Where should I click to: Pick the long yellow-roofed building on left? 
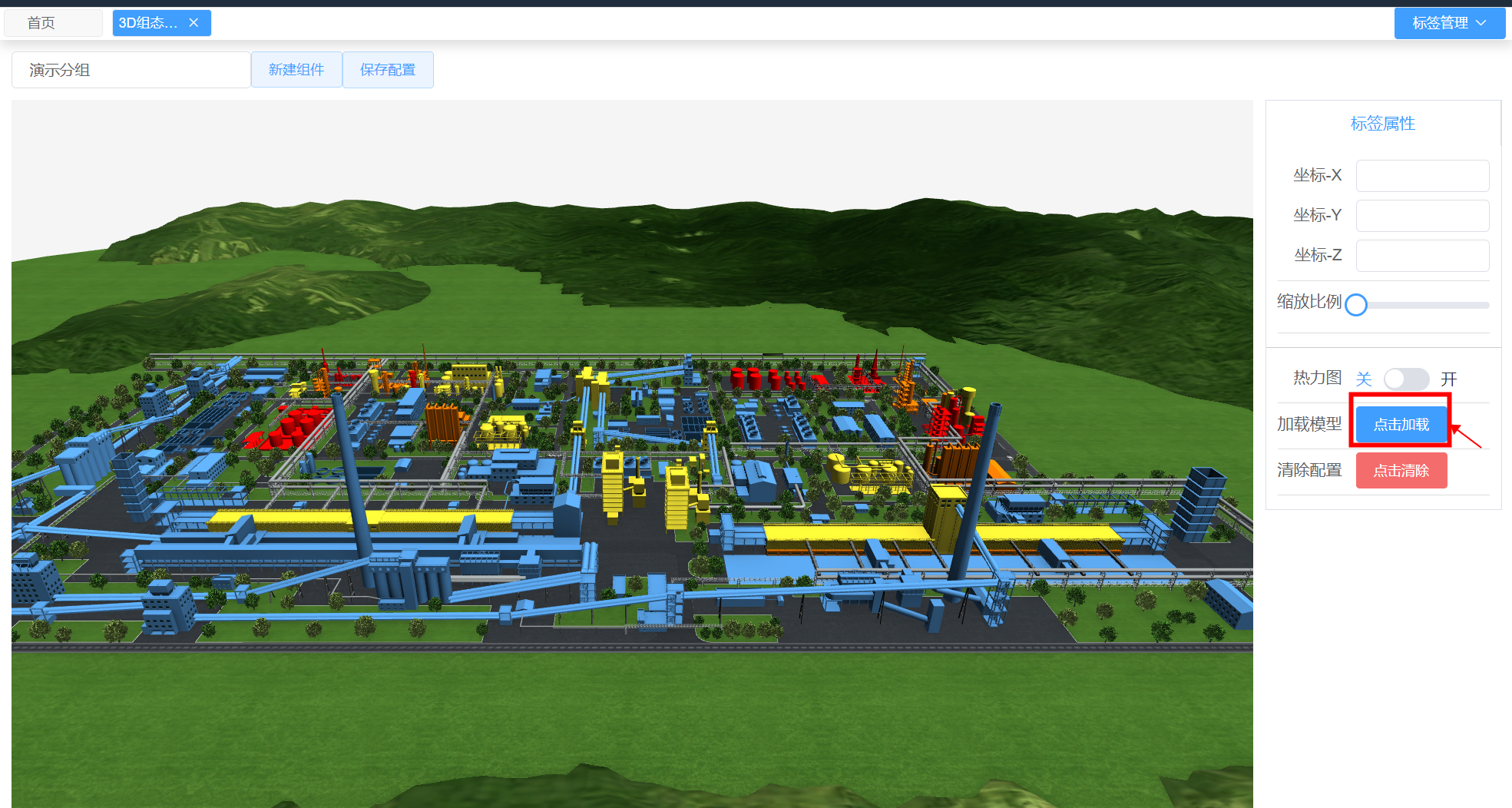361,522
